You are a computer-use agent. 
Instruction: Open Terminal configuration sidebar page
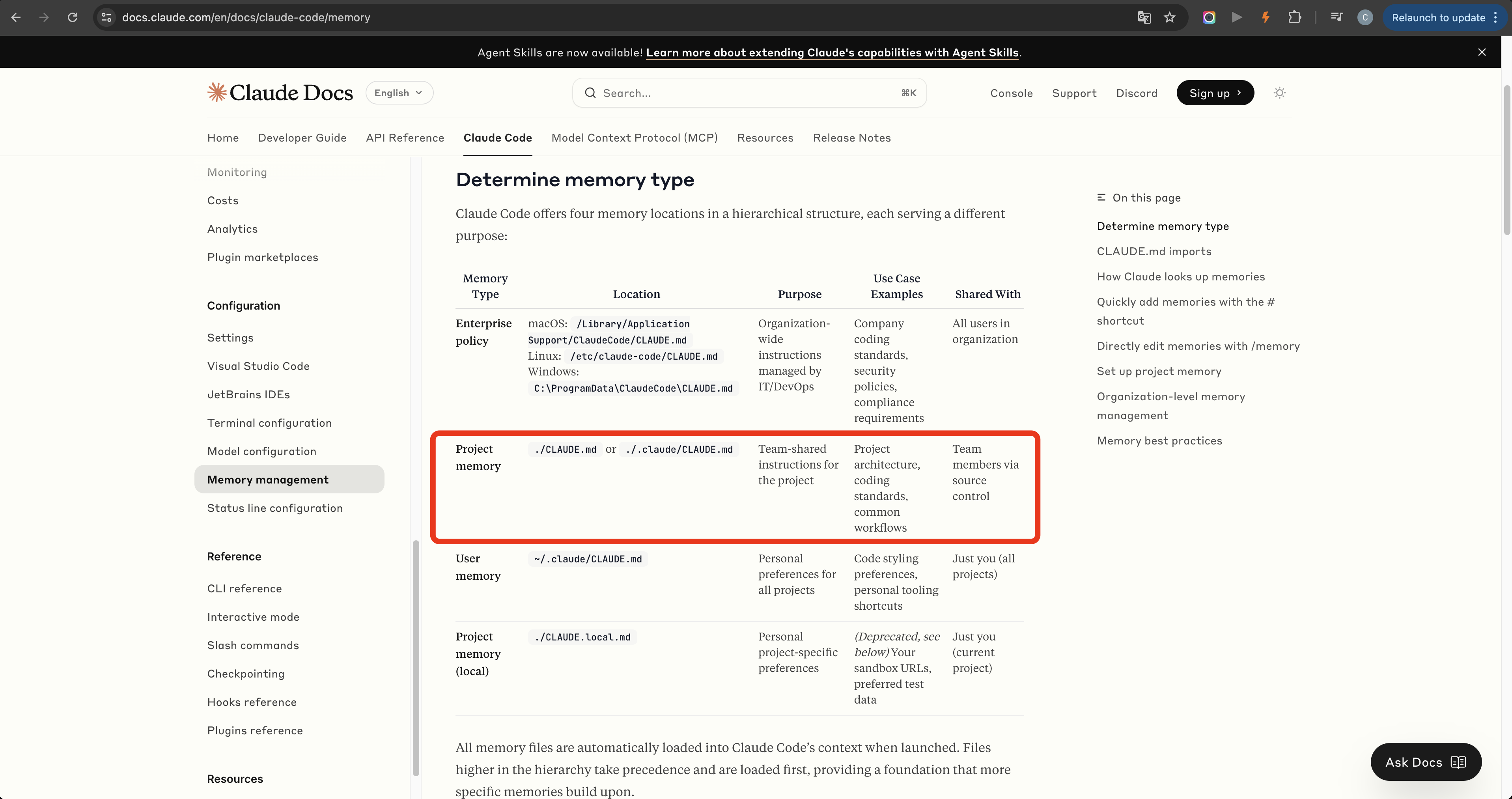(x=269, y=423)
